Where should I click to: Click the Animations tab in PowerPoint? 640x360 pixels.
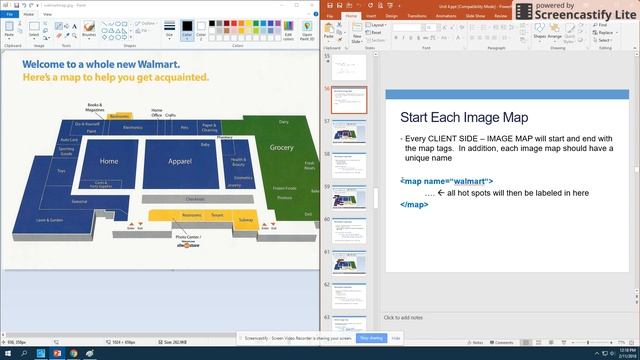[446, 16]
